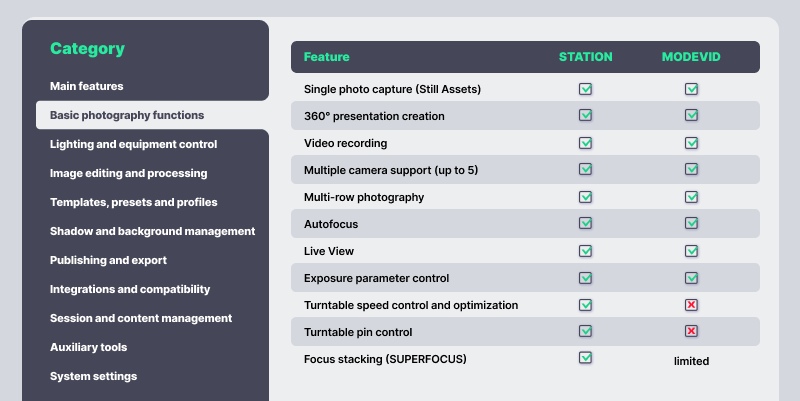Open Integrations and compatibility category
This screenshot has width=800, height=401.
pyautogui.click(x=130, y=289)
